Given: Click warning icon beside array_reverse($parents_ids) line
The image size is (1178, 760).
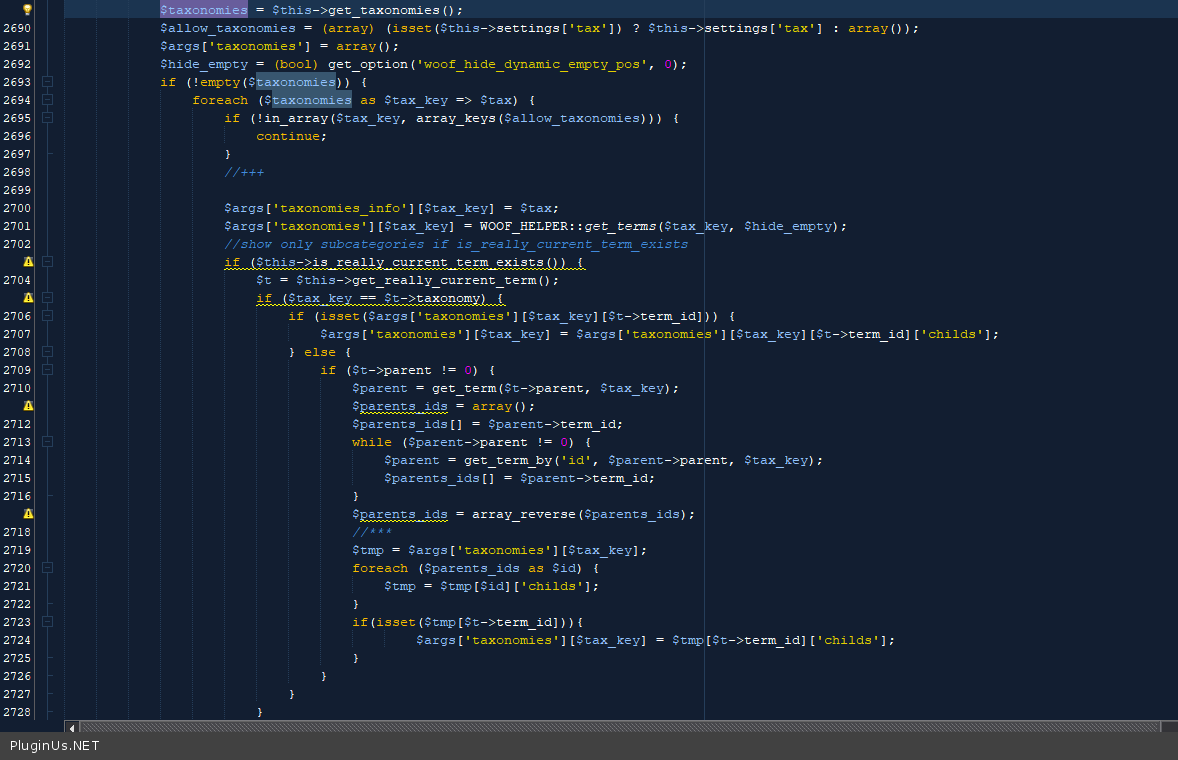Looking at the screenshot, I should [x=28, y=514].
